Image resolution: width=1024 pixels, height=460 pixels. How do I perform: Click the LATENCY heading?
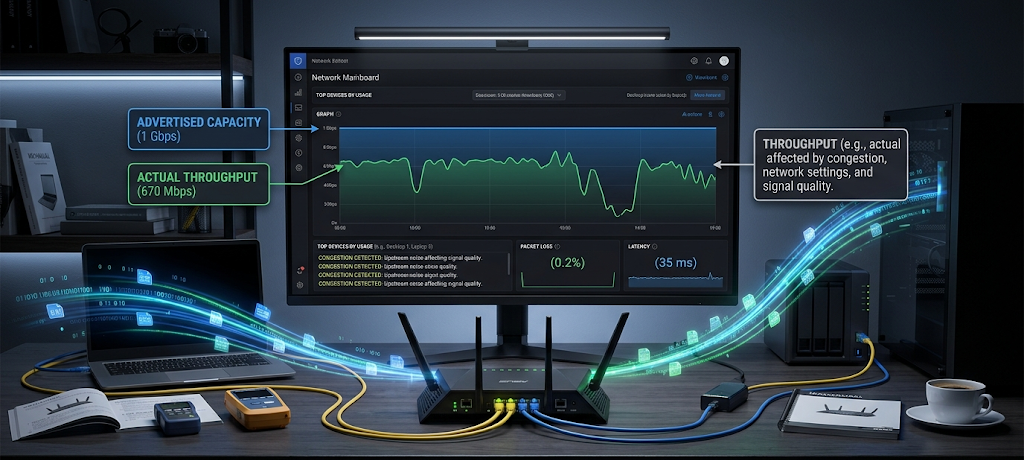pyautogui.click(x=639, y=246)
